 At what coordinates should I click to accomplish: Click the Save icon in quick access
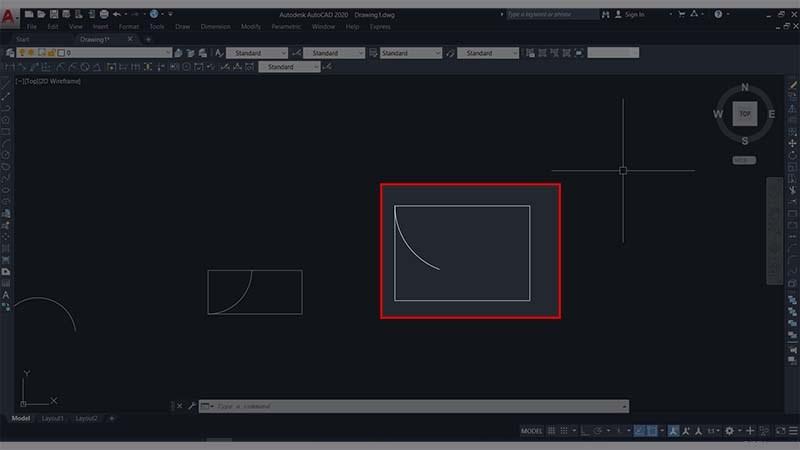54,14
